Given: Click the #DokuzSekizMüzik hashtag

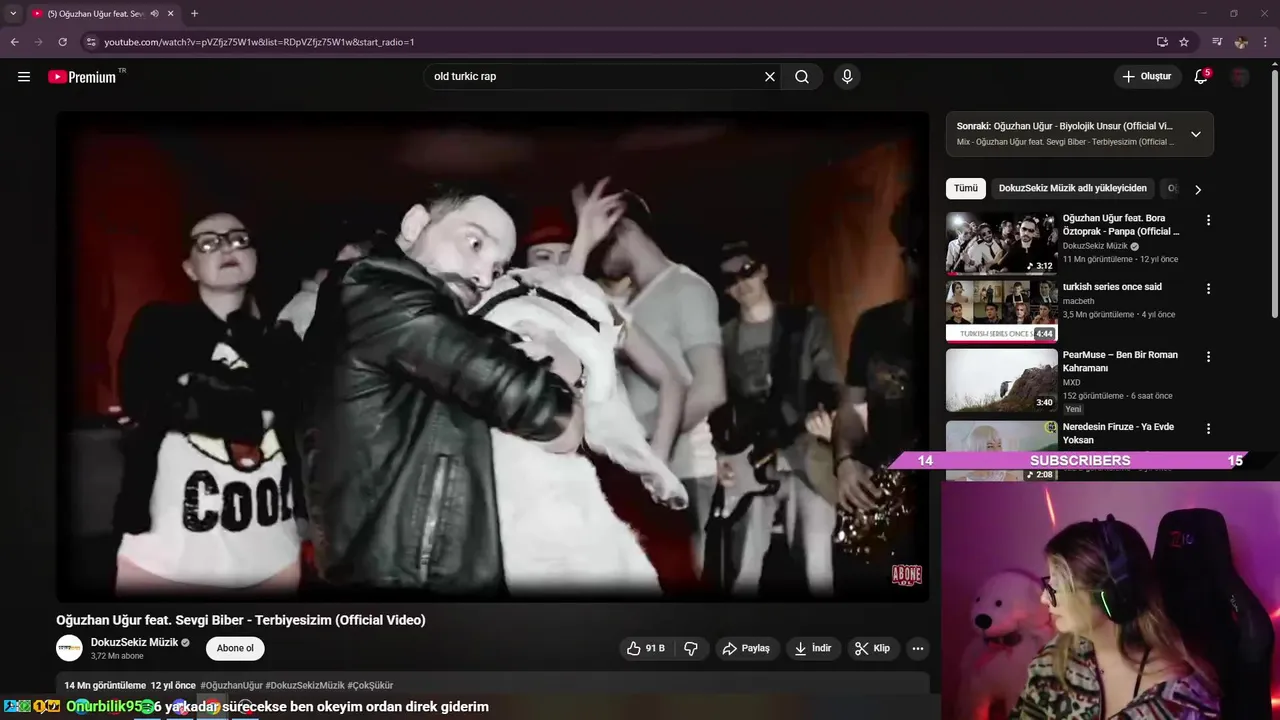Looking at the screenshot, I should tap(305, 685).
